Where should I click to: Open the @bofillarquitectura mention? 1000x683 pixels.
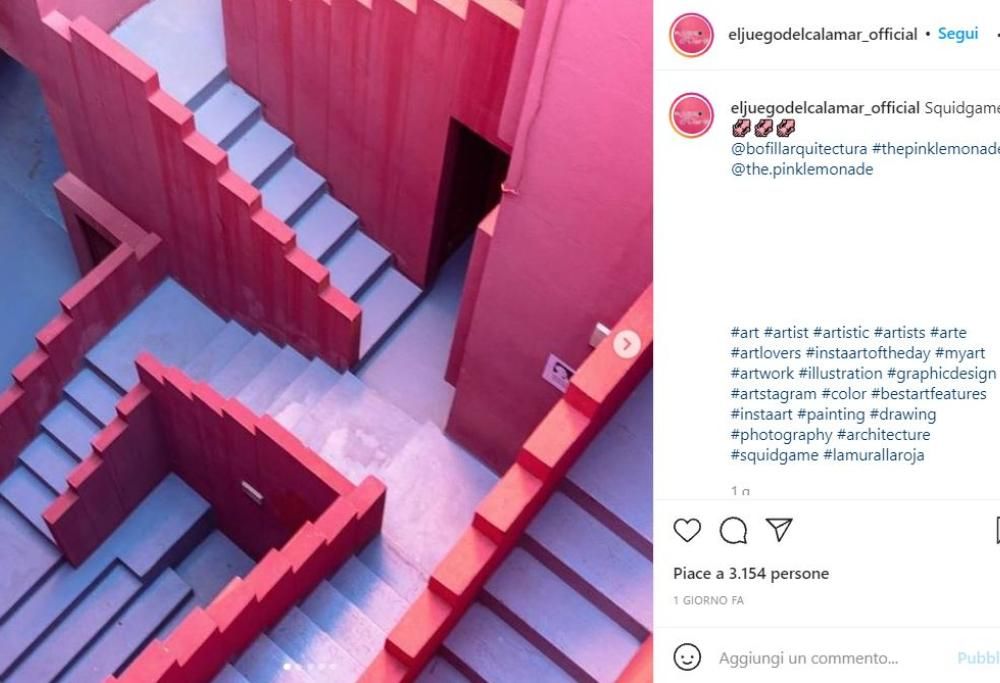point(798,149)
